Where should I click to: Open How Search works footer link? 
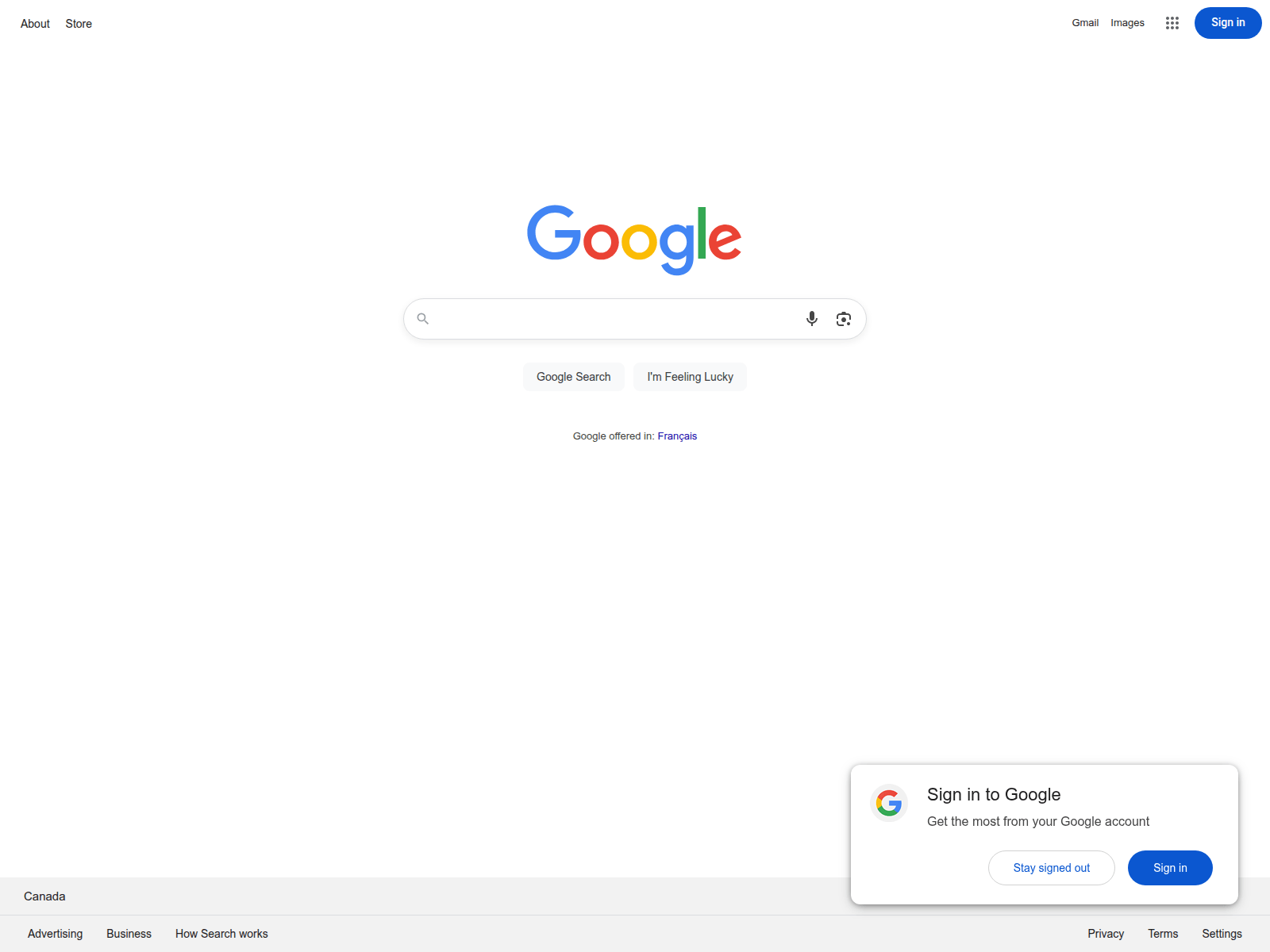point(221,934)
